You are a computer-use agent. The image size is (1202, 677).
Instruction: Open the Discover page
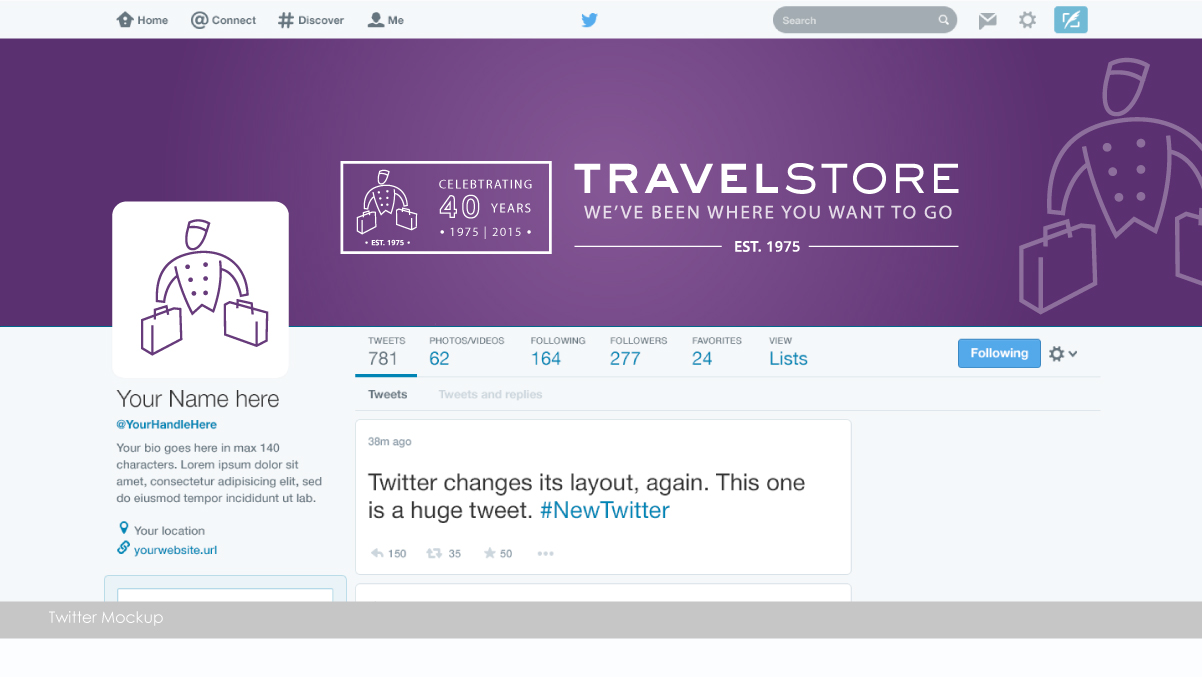pos(311,20)
